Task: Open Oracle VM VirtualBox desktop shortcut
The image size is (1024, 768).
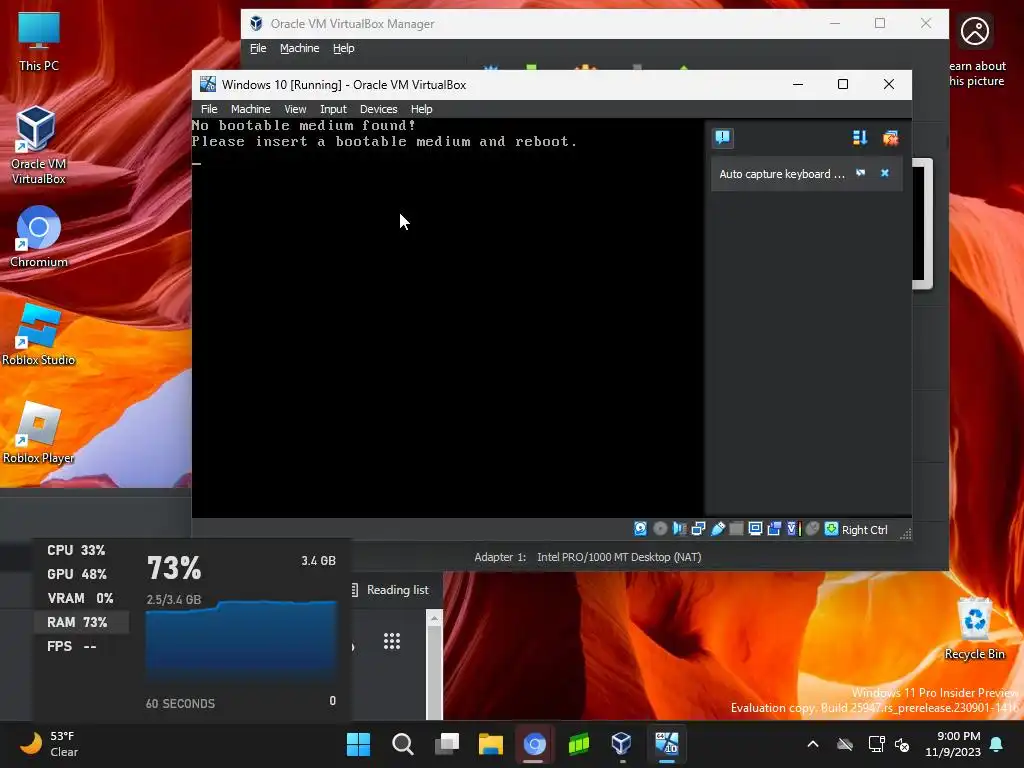Action: click(x=39, y=145)
